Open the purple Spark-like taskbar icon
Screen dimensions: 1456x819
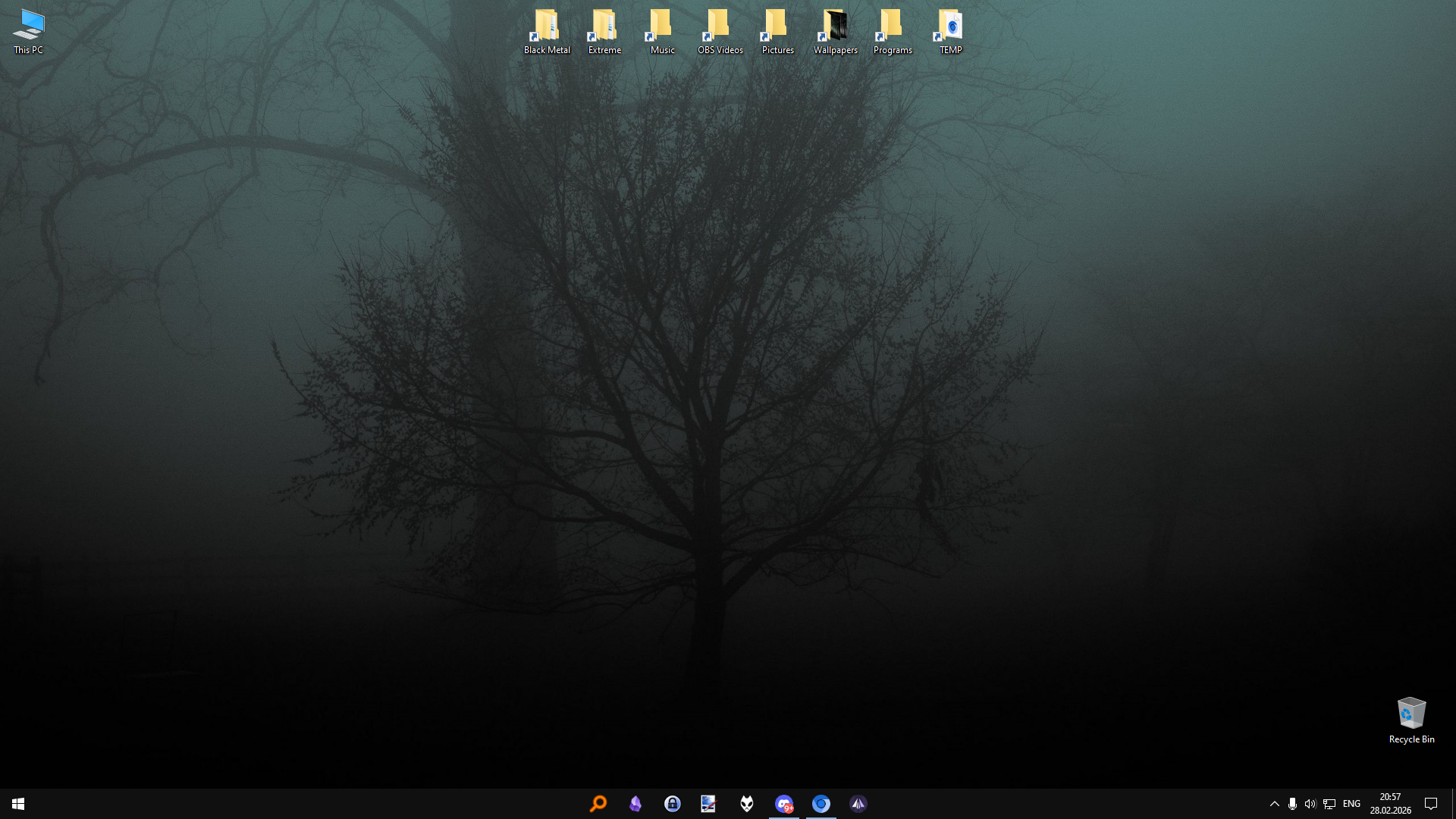coord(858,804)
